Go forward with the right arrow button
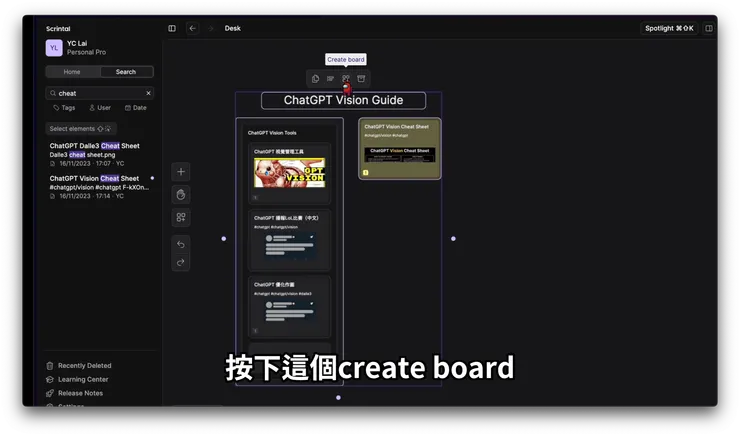 coord(211,28)
